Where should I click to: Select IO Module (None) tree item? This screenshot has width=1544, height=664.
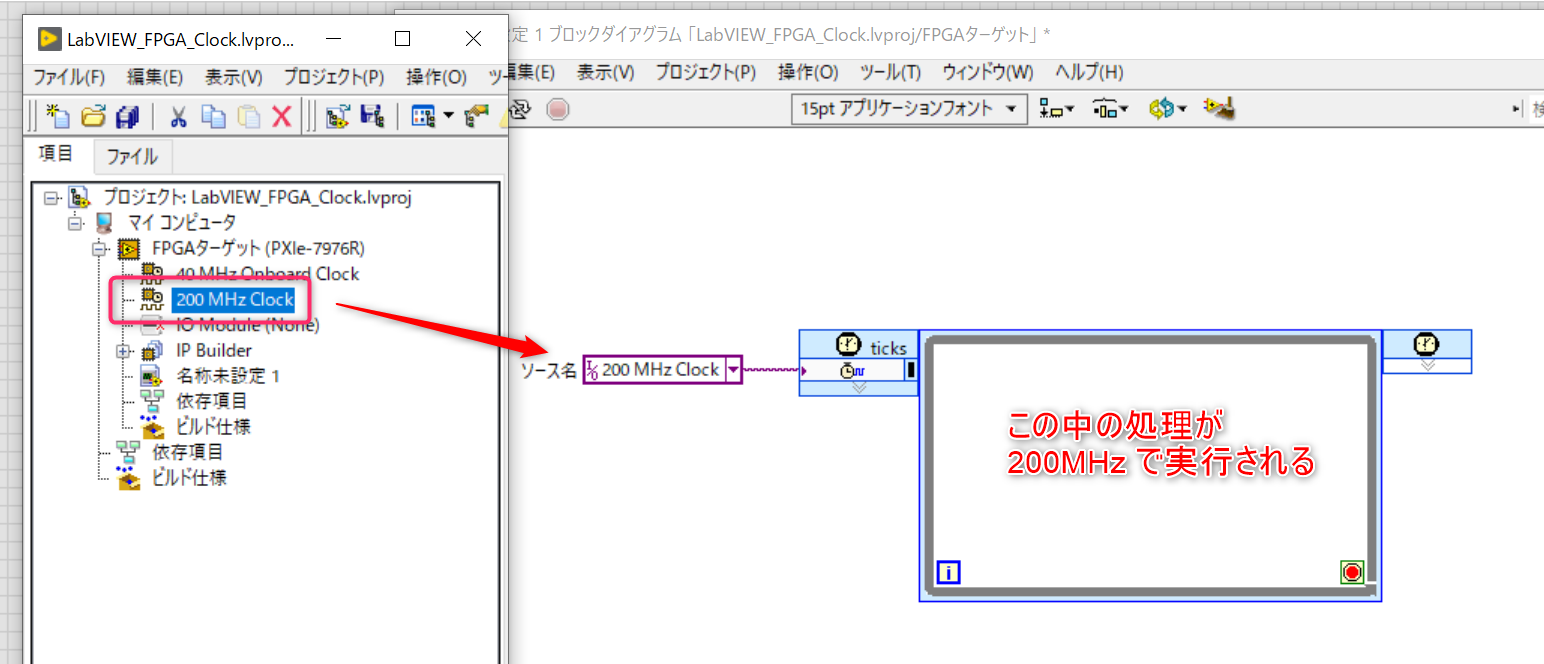point(247,325)
